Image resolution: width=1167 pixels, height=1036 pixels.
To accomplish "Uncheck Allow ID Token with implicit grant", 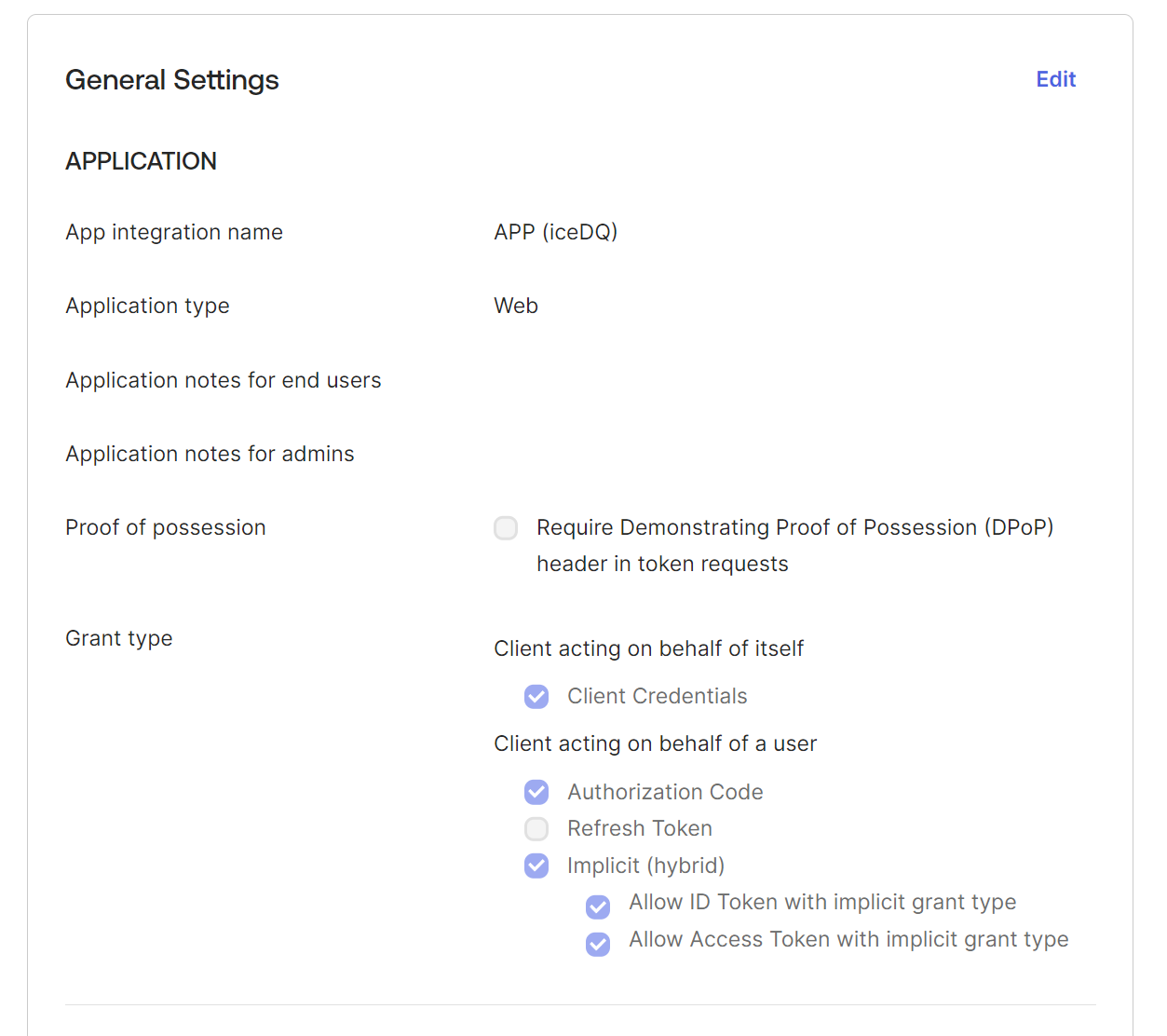I will (598, 906).
